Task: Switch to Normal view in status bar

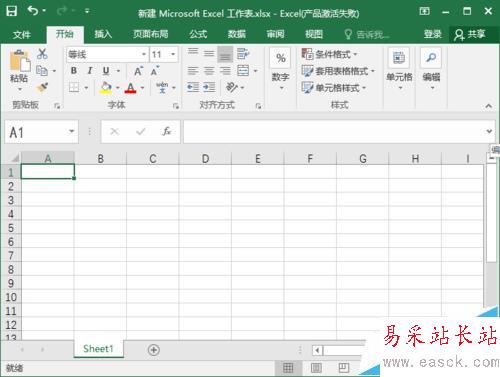Action: 288,368
